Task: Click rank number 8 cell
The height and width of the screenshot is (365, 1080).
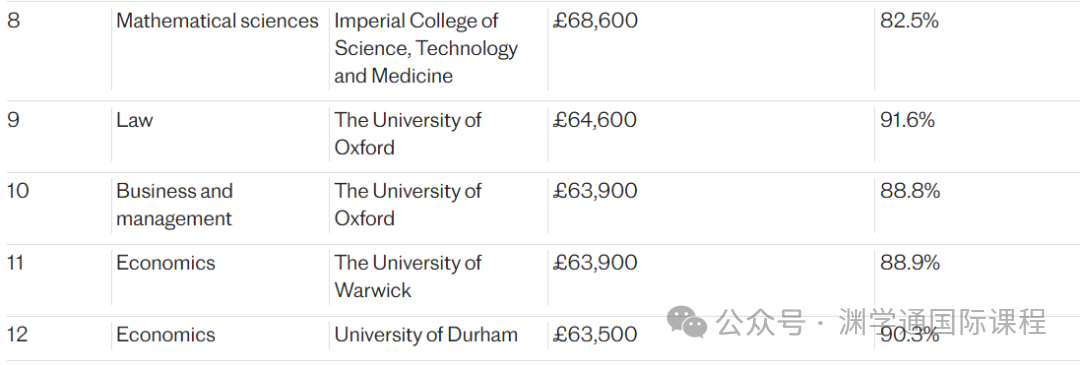Action: [x=13, y=21]
